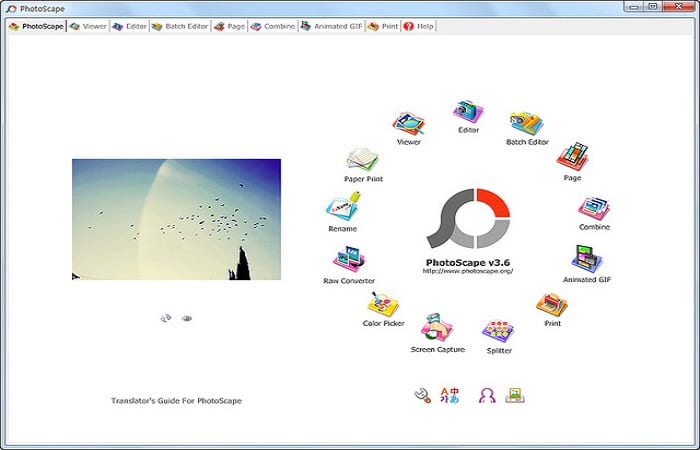
Task: Switch to the Page tab
Action: pos(229,26)
